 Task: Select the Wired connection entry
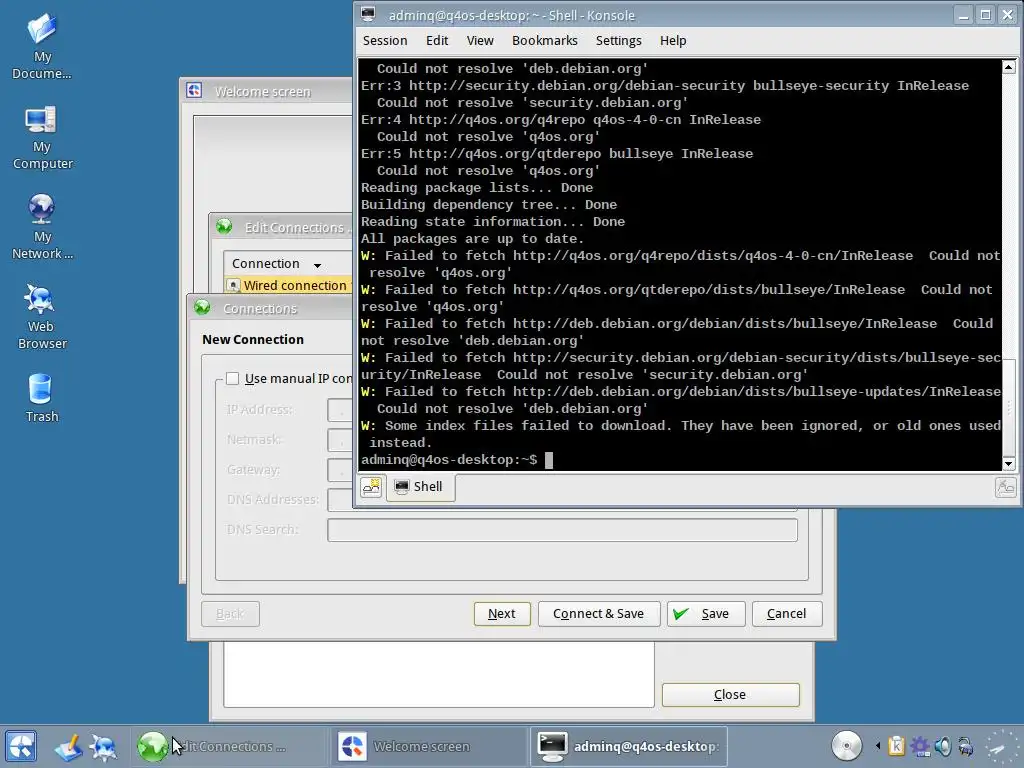click(287, 285)
